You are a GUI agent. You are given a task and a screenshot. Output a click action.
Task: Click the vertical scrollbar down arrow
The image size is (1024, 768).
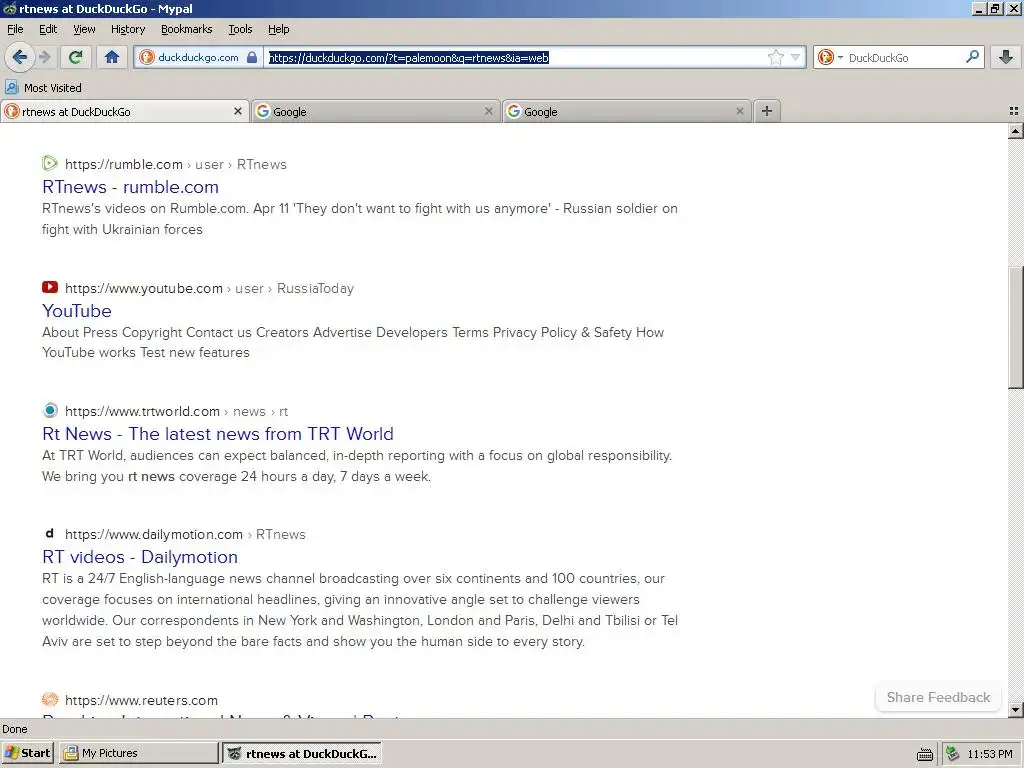coord(1016,709)
